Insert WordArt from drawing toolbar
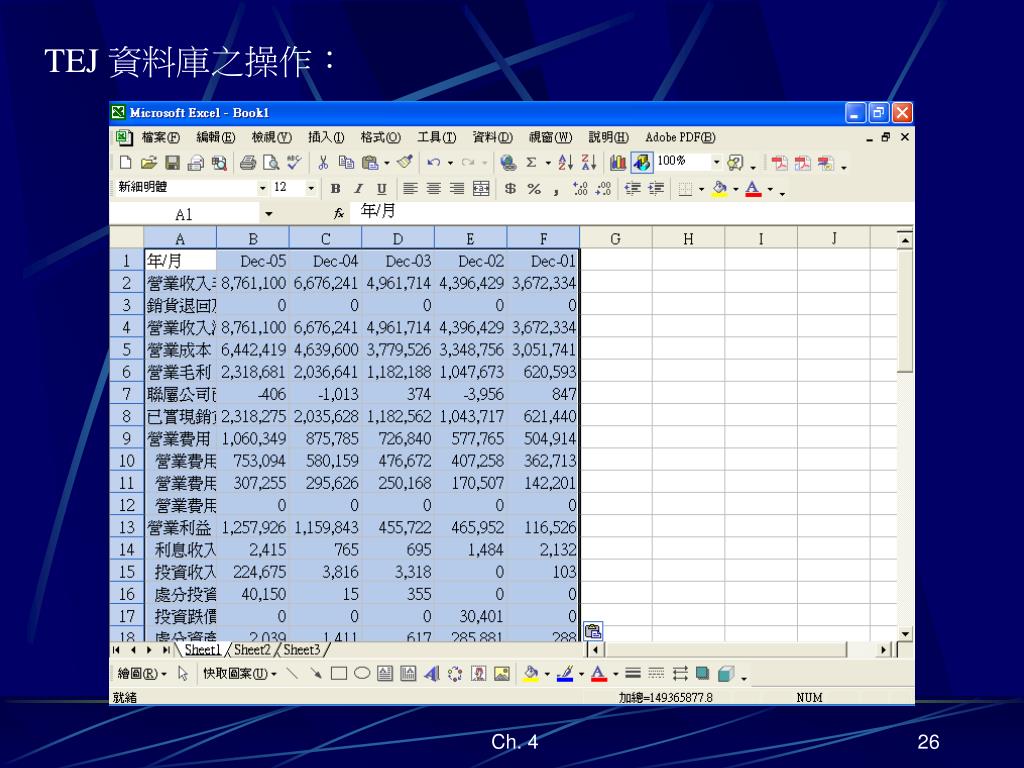1024x768 pixels. [431, 673]
